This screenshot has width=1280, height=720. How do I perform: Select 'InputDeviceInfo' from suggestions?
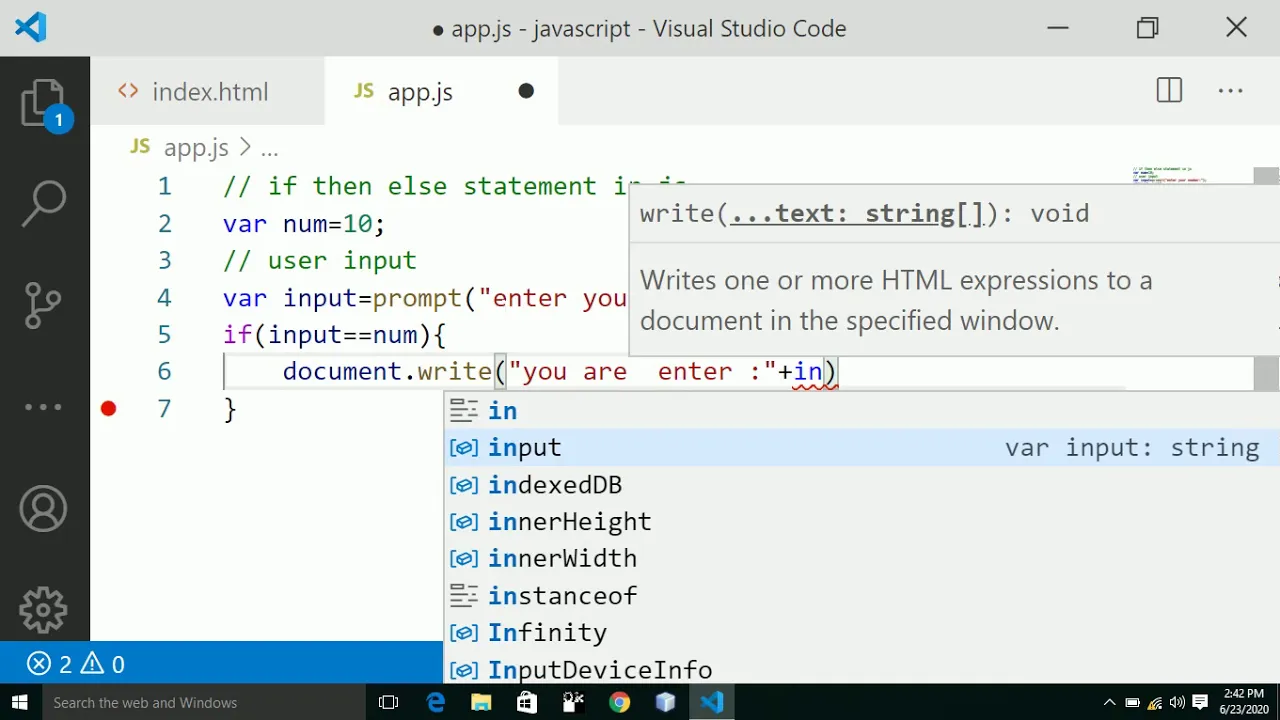tap(861, 669)
